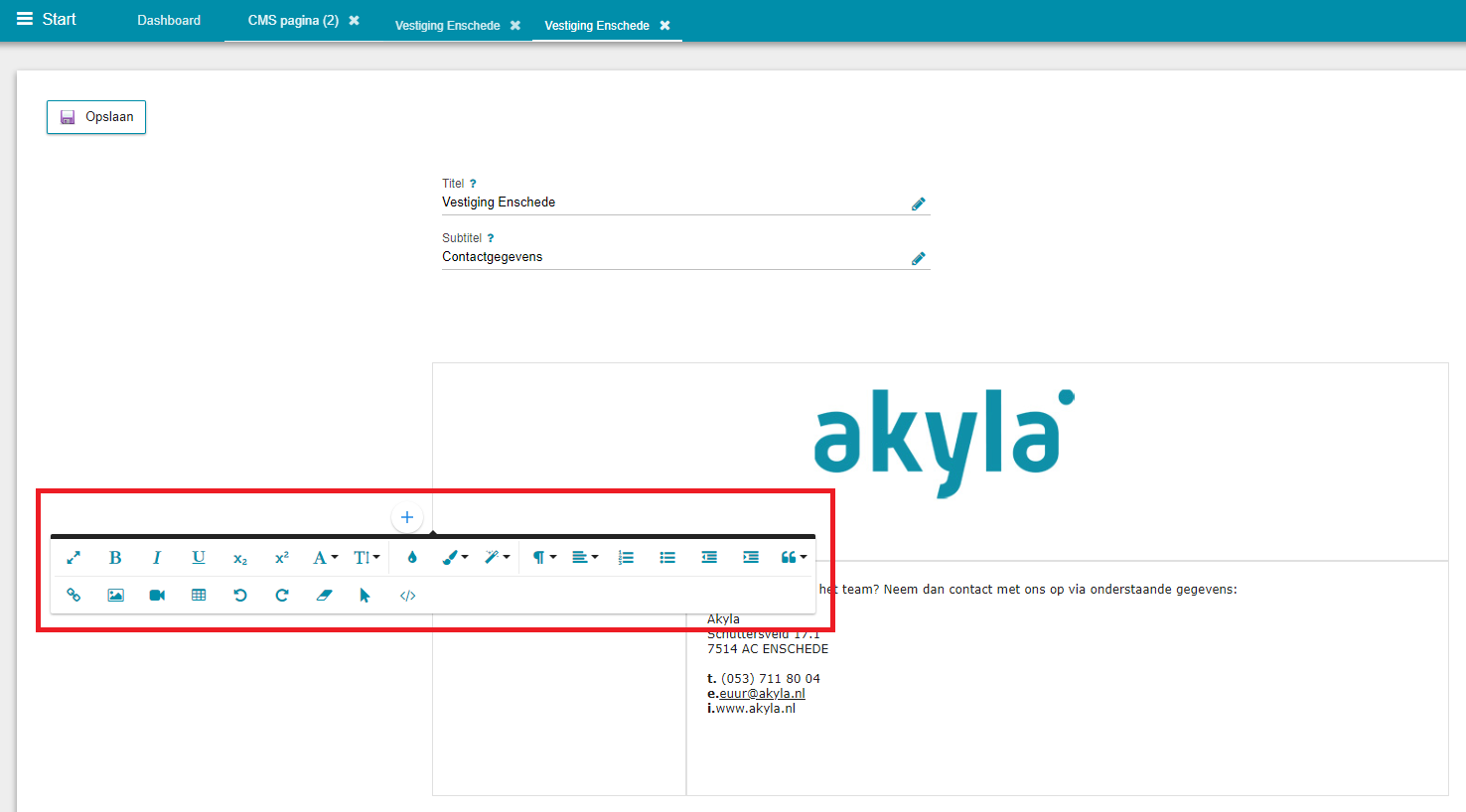The height and width of the screenshot is (812, 1466).
Task: Open the inline style brush dropdown
Action: pos(455,558)
